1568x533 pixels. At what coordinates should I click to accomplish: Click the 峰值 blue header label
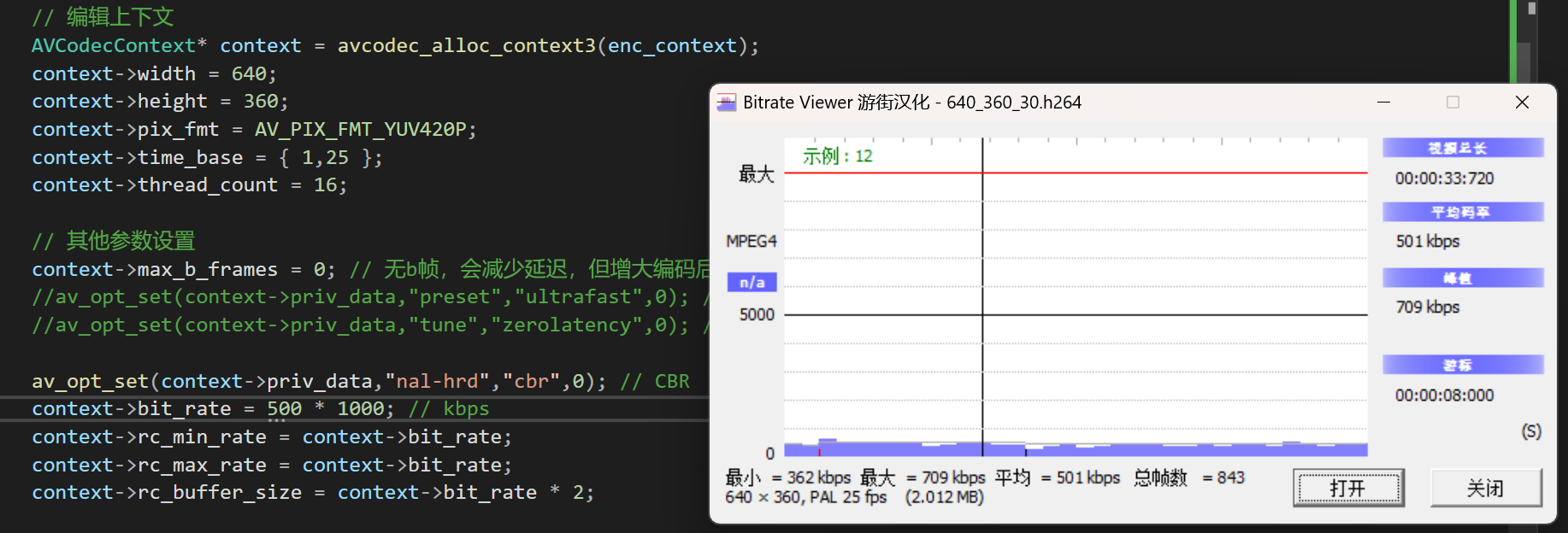pyautogui.click(x=1462, y=278)
